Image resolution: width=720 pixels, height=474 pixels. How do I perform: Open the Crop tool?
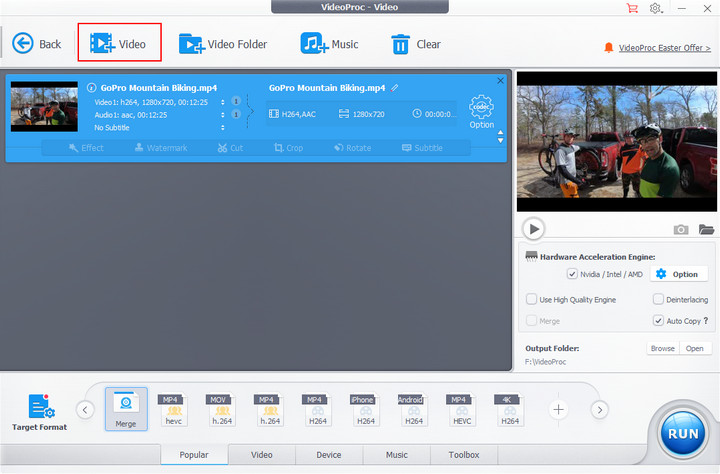tap(288, 147)
